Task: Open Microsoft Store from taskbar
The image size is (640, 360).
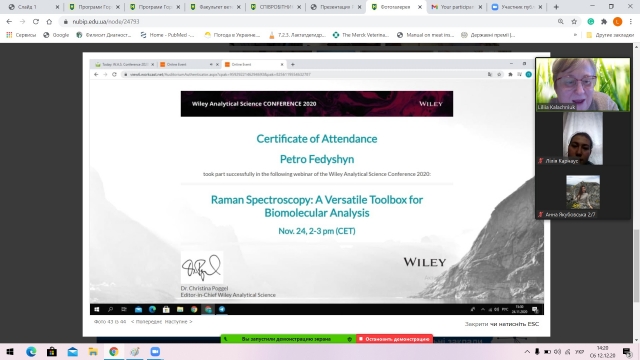Action: click(52, 351)
